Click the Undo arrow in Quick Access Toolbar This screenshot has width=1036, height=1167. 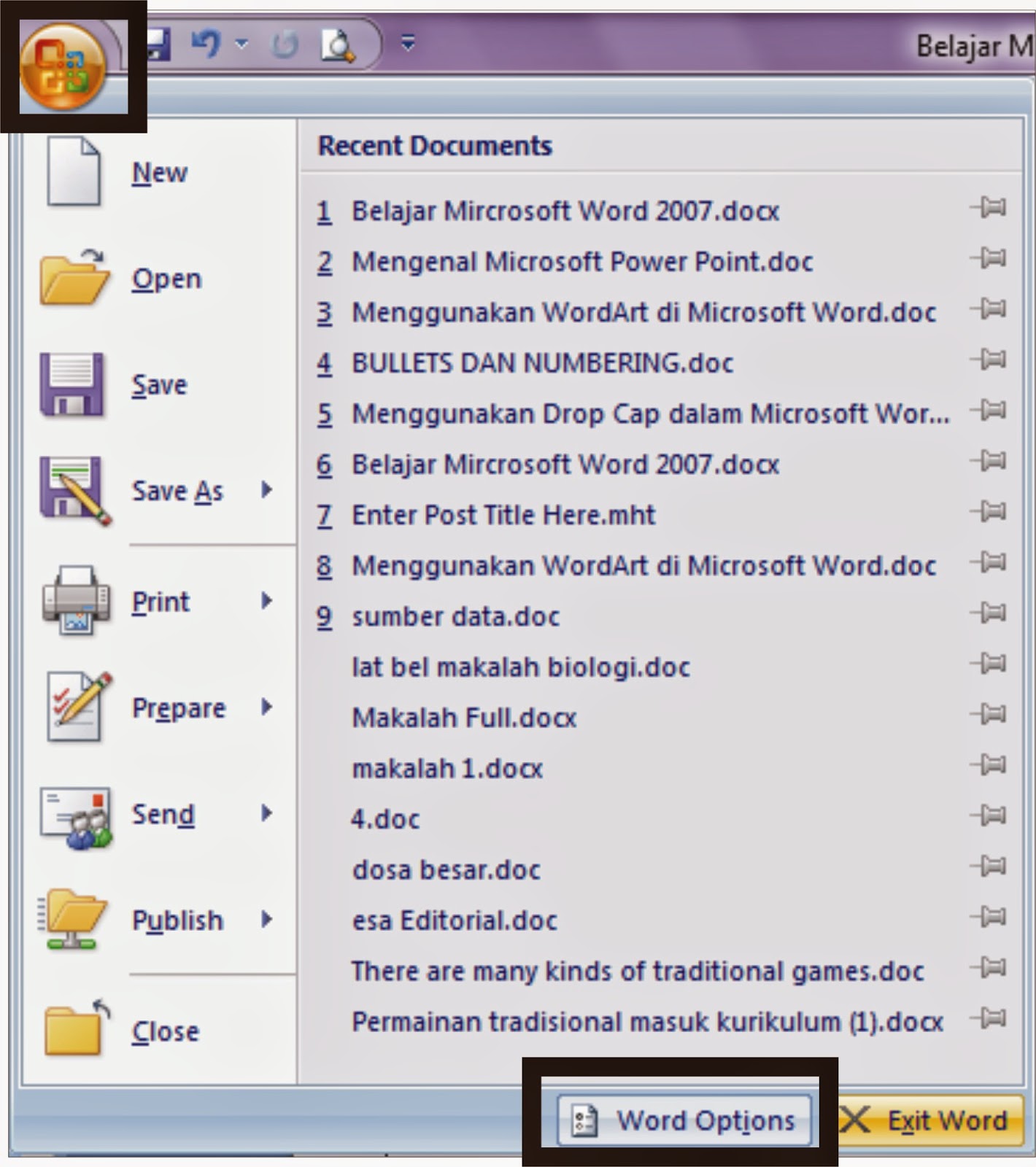(x=206, y=44)
